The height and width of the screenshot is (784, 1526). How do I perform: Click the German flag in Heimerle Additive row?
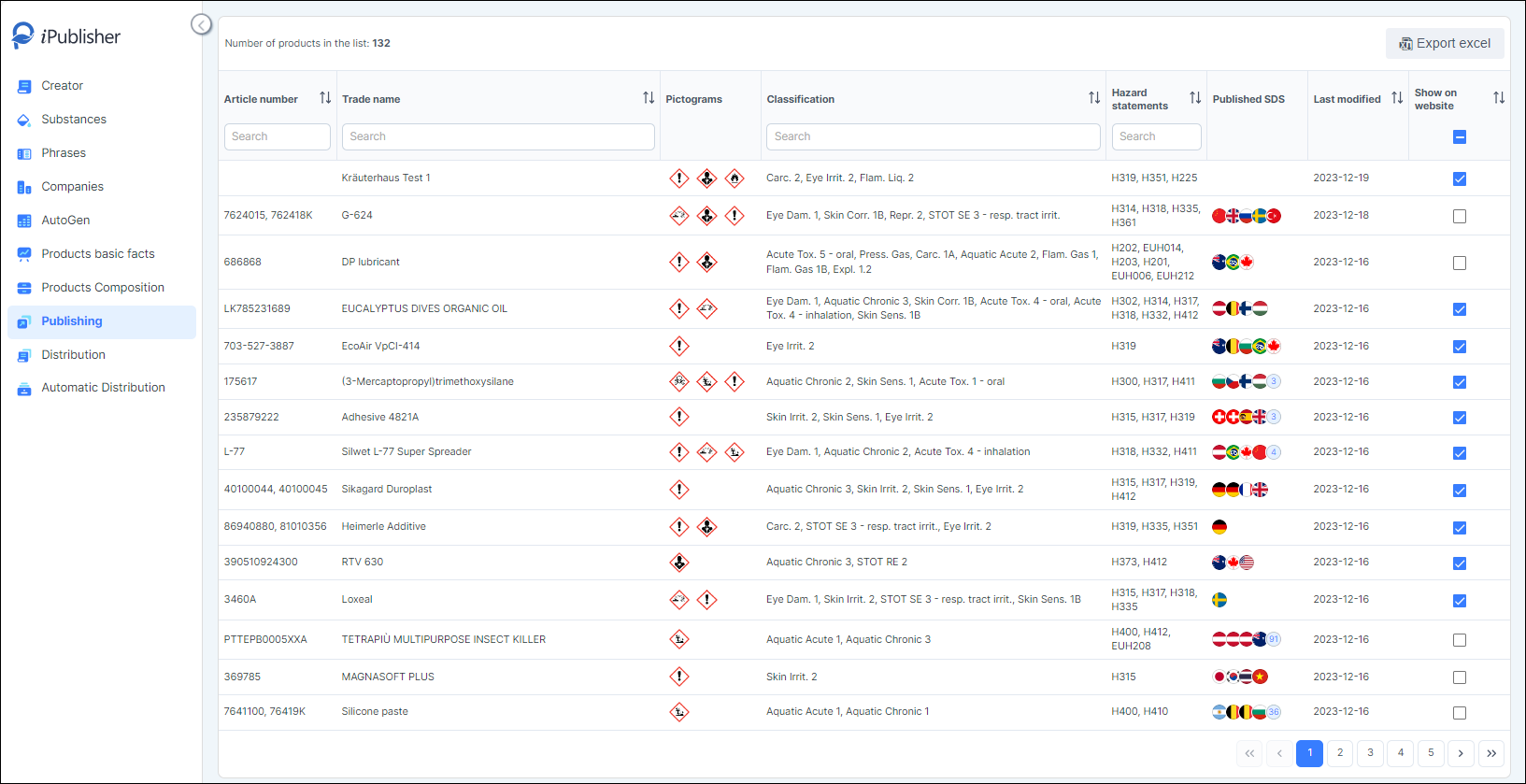pyautogui.click(x=1219, y=527)
